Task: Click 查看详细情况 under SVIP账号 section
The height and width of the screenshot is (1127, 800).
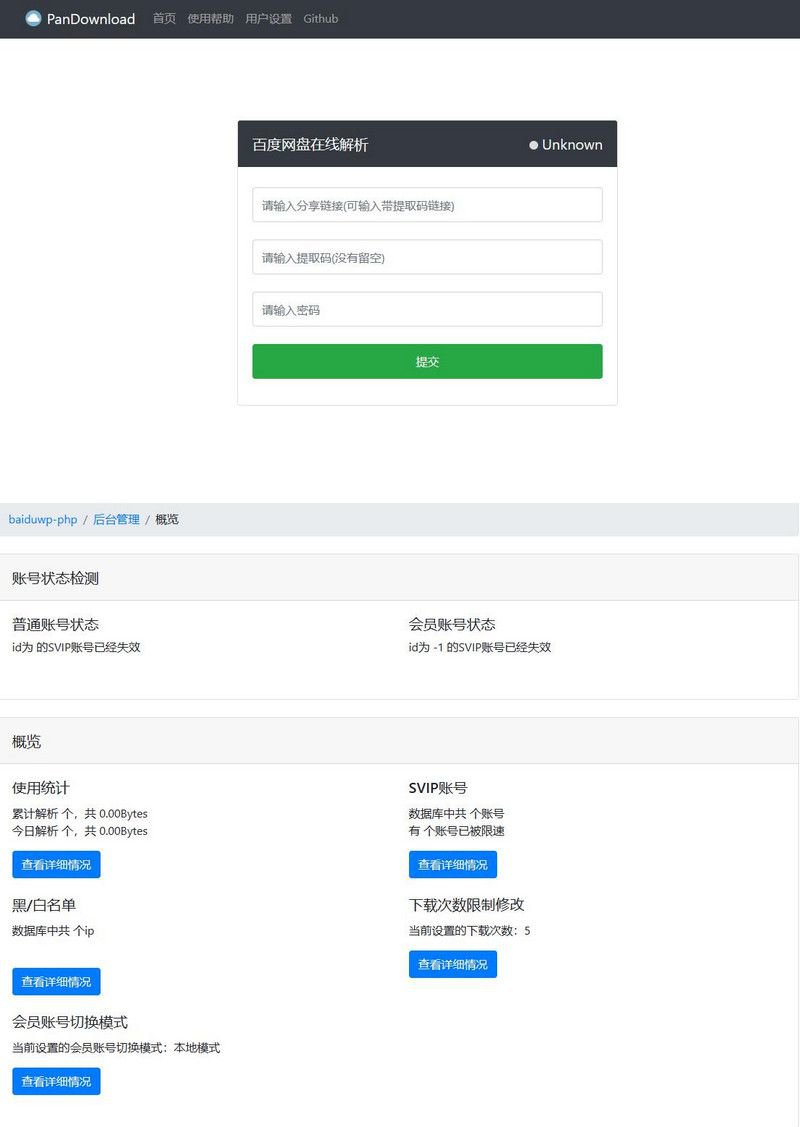Action: coord(453,864)
